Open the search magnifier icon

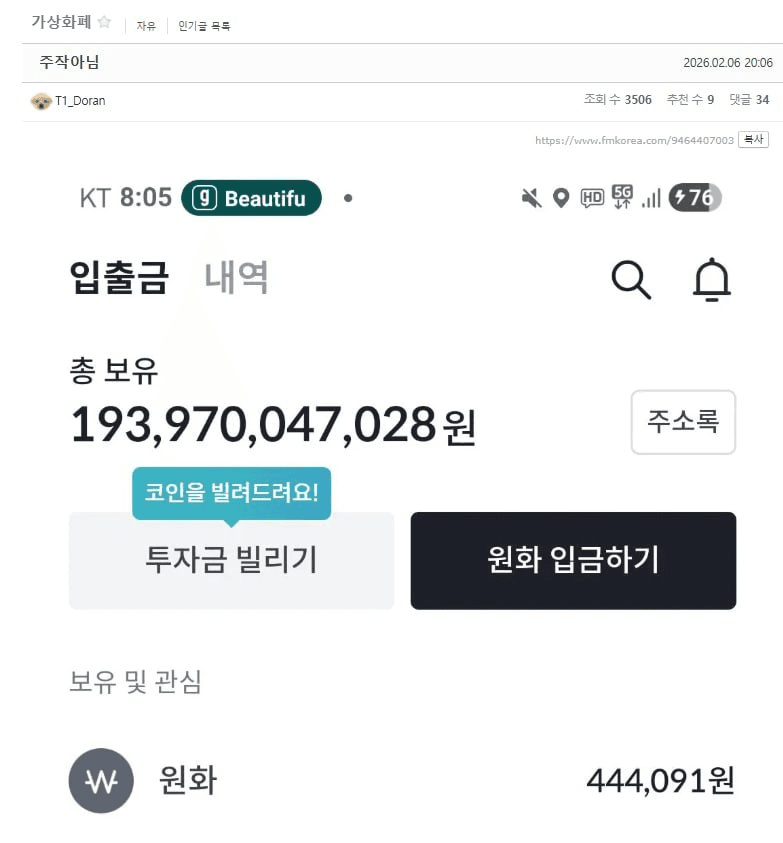pyautogui.click(x=631, y=280)
